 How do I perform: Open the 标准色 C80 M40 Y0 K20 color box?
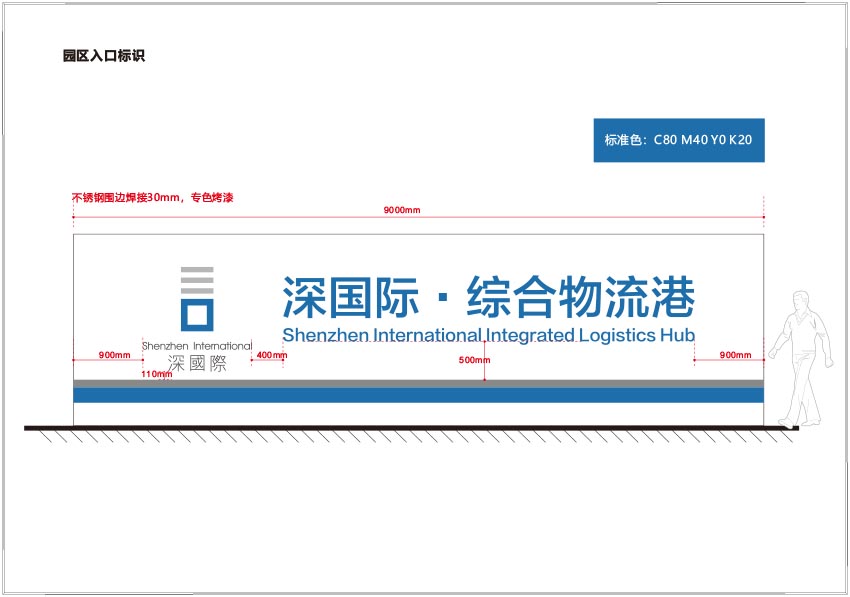pos(680,141)
